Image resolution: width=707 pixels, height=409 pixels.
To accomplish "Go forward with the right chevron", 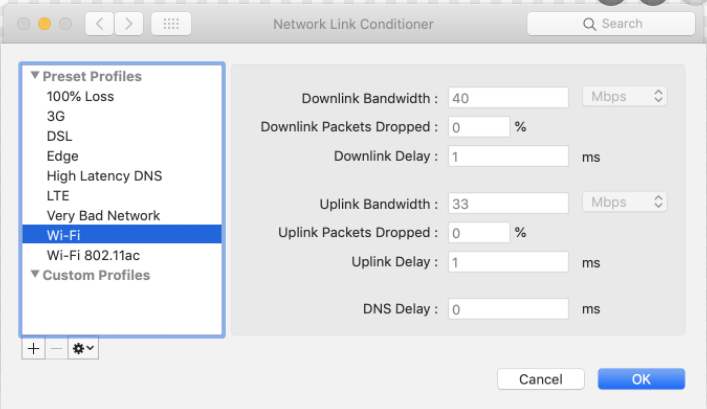I will [129, 23].
